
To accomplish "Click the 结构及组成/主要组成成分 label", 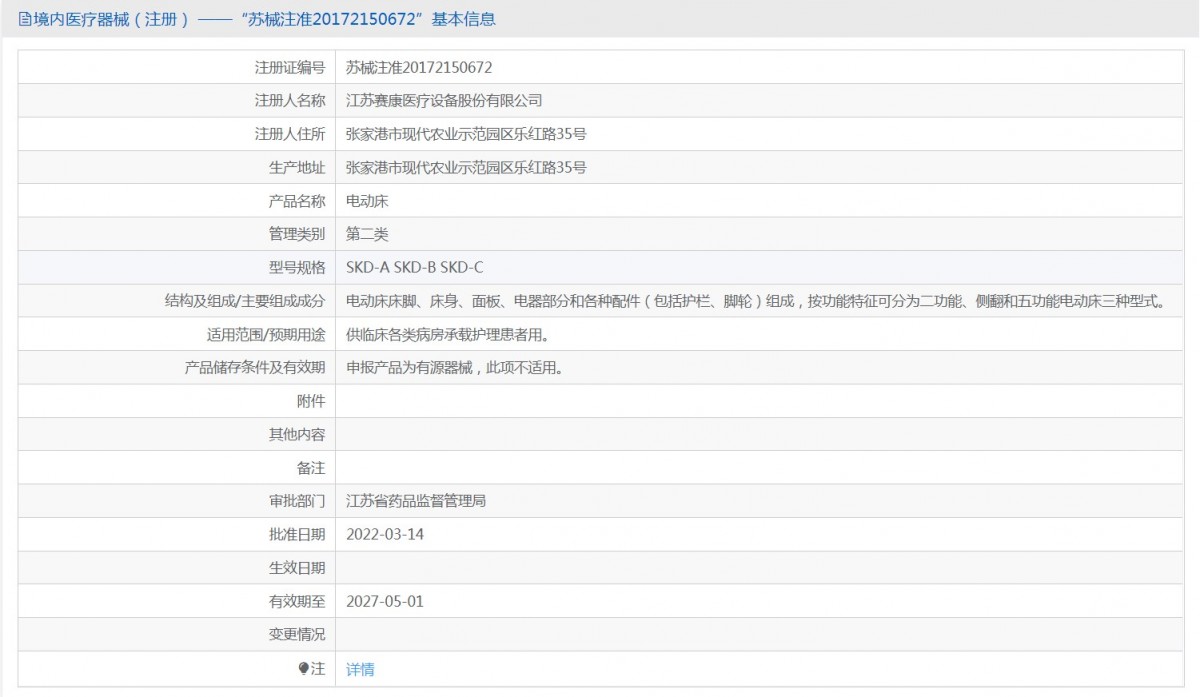I will (245, 301).
